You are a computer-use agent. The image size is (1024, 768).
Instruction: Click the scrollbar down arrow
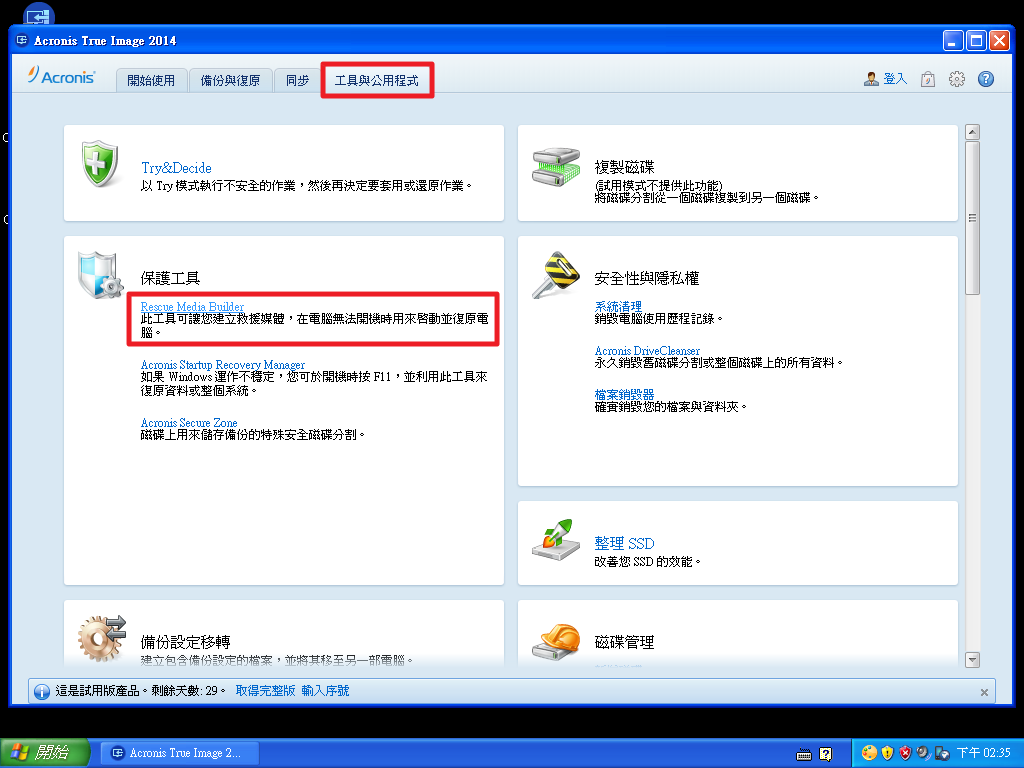tap(972, 659)
